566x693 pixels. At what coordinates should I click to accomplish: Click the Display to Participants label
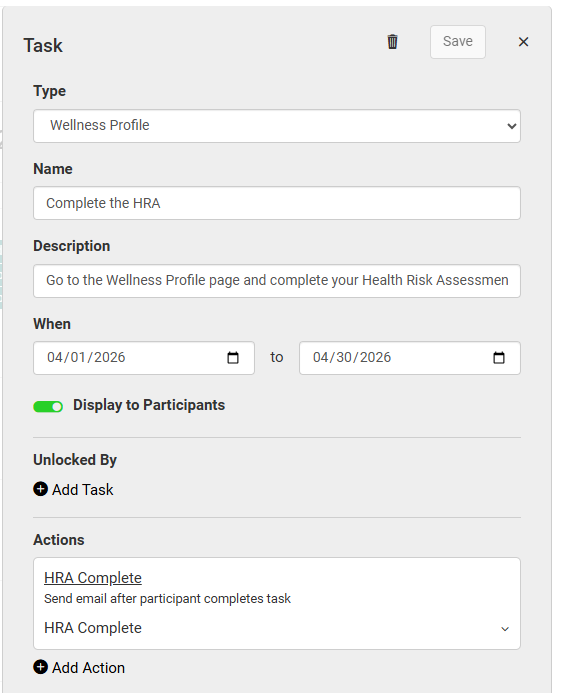click(x=149, y=405)
